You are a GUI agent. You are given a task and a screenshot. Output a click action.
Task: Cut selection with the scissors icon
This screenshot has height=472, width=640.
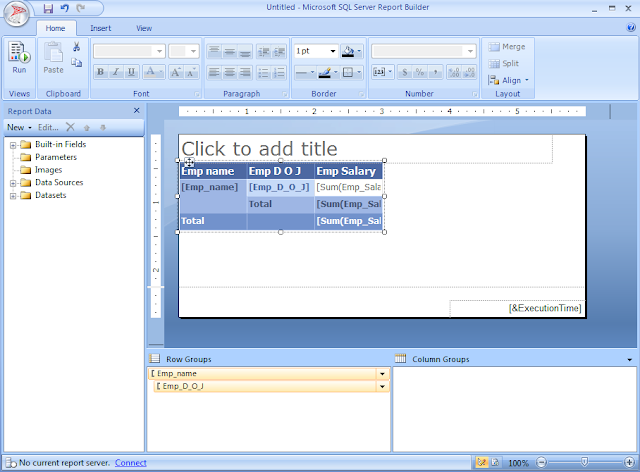(76, 47)
